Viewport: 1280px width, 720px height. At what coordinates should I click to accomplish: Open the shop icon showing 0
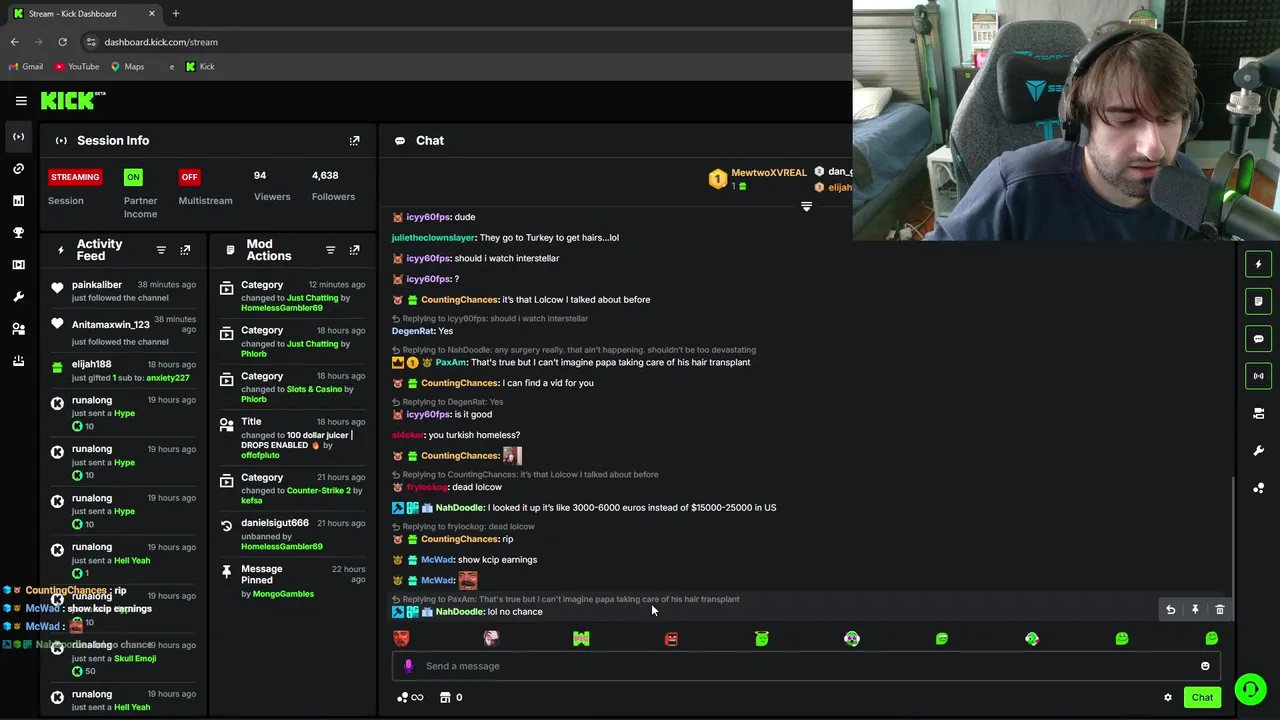pos(451,698)
